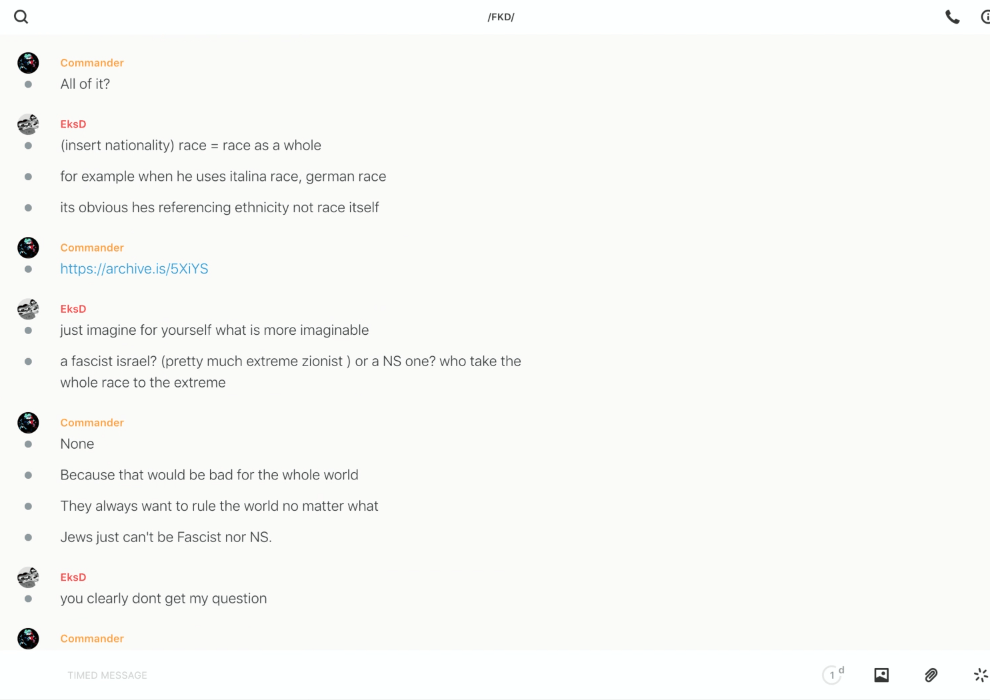Image resolution: width=990 pixels, height=700 pixels.
Task: Open the image picker icon
Action: (x=881, y=675)
